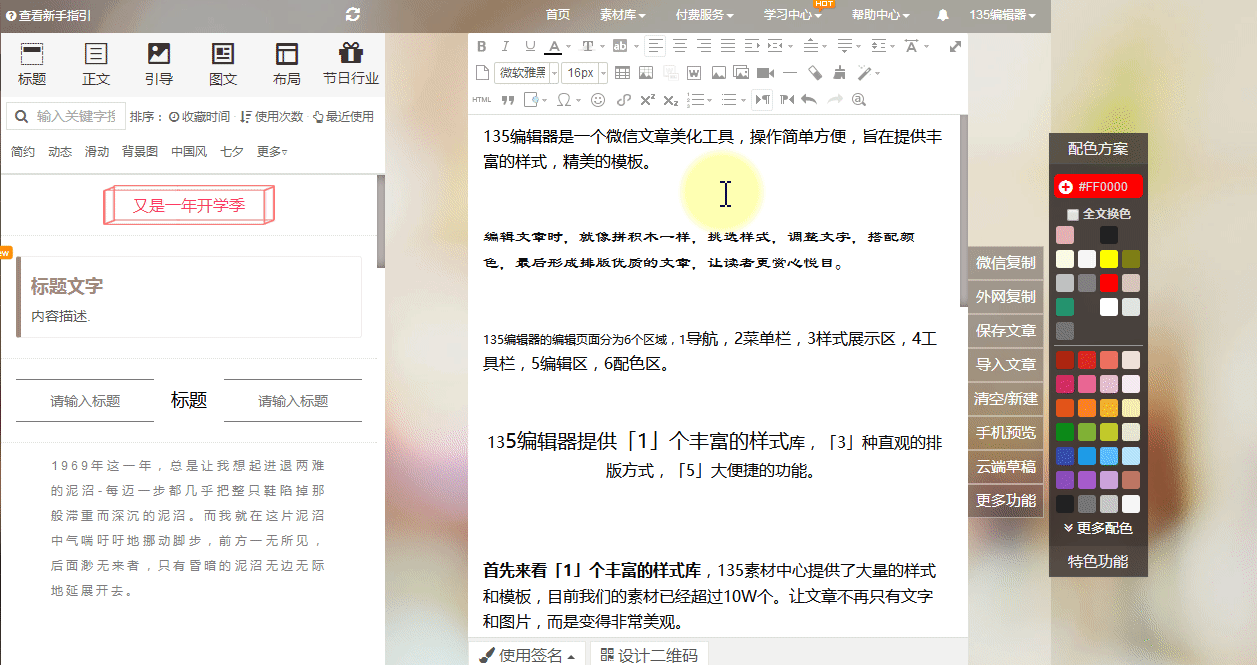Insert video using the camera icon
The height and width of the screenshot is (665, 1257).
(765, 72)
